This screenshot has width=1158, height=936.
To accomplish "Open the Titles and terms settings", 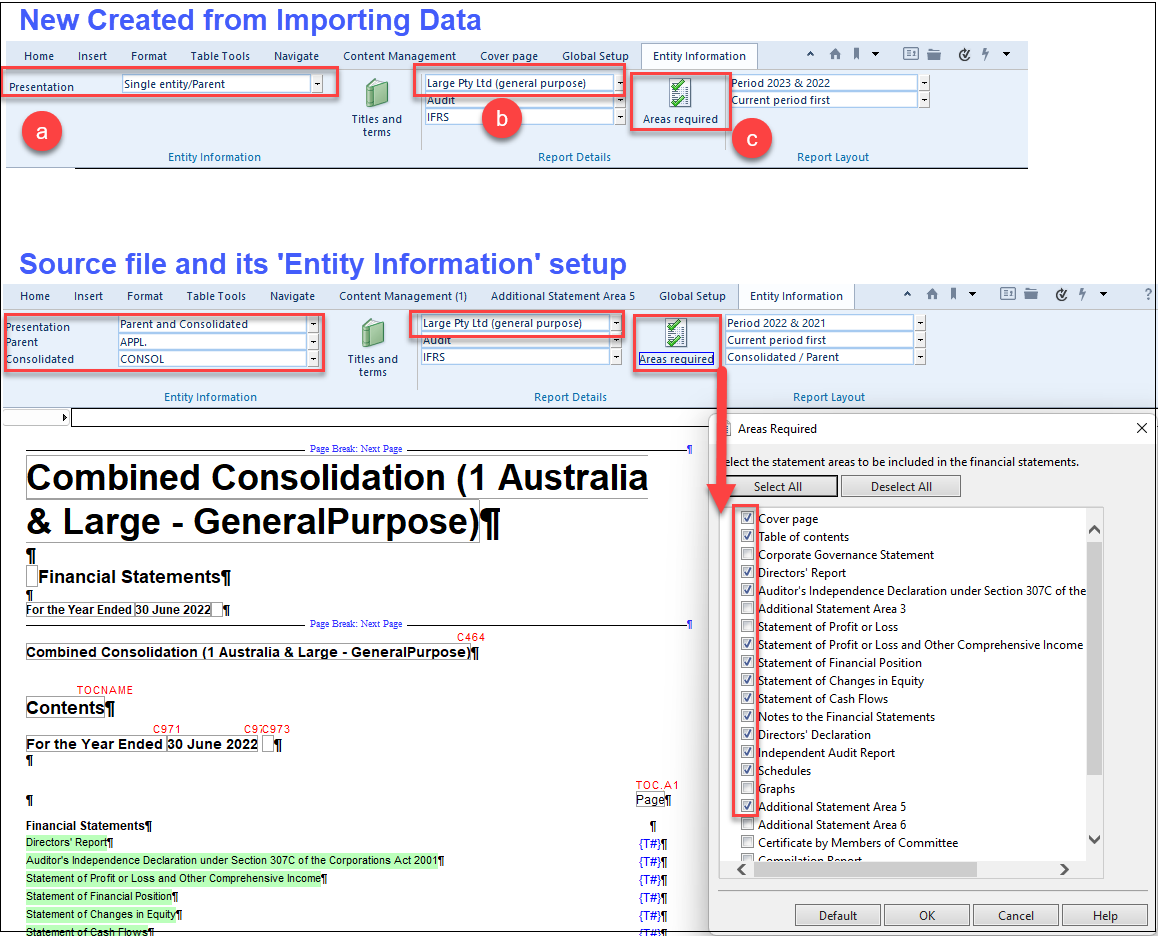I will (376, 103).
